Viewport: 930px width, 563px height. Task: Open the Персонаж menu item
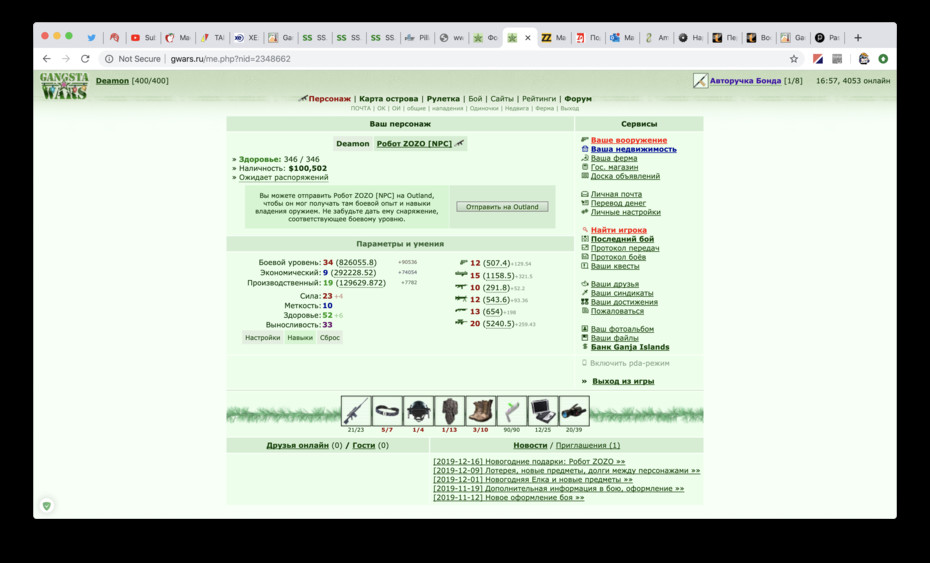(x=329, y=98)
